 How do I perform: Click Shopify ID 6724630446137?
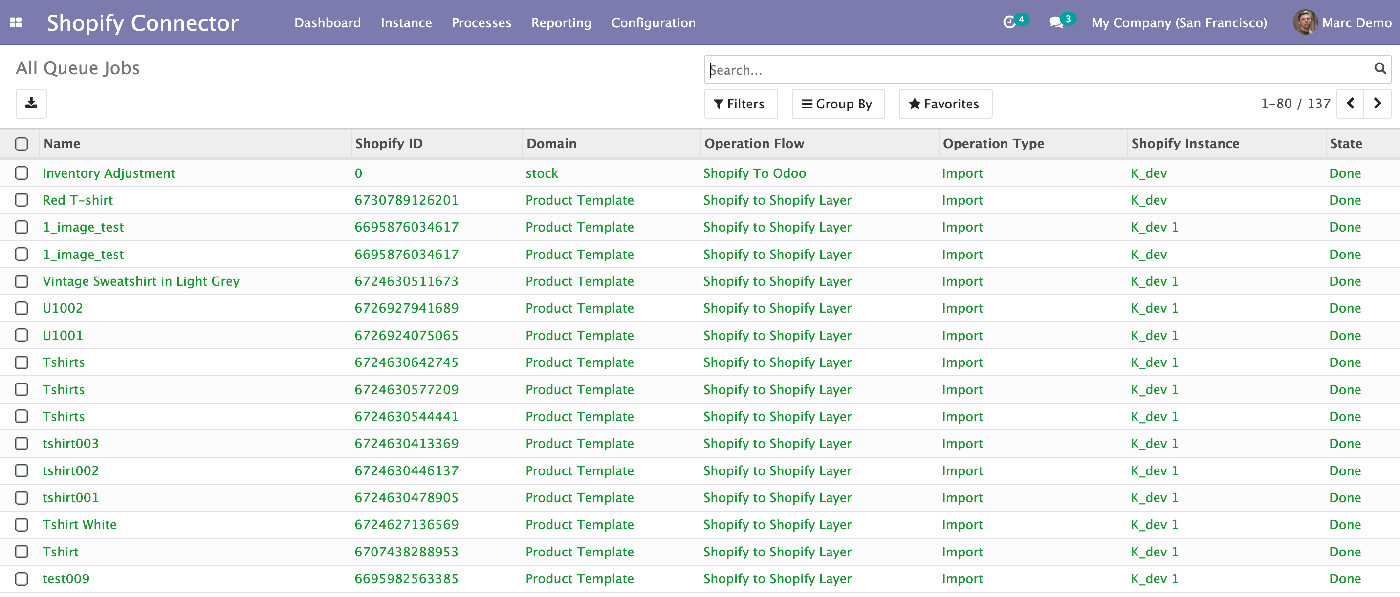point(406,470)
